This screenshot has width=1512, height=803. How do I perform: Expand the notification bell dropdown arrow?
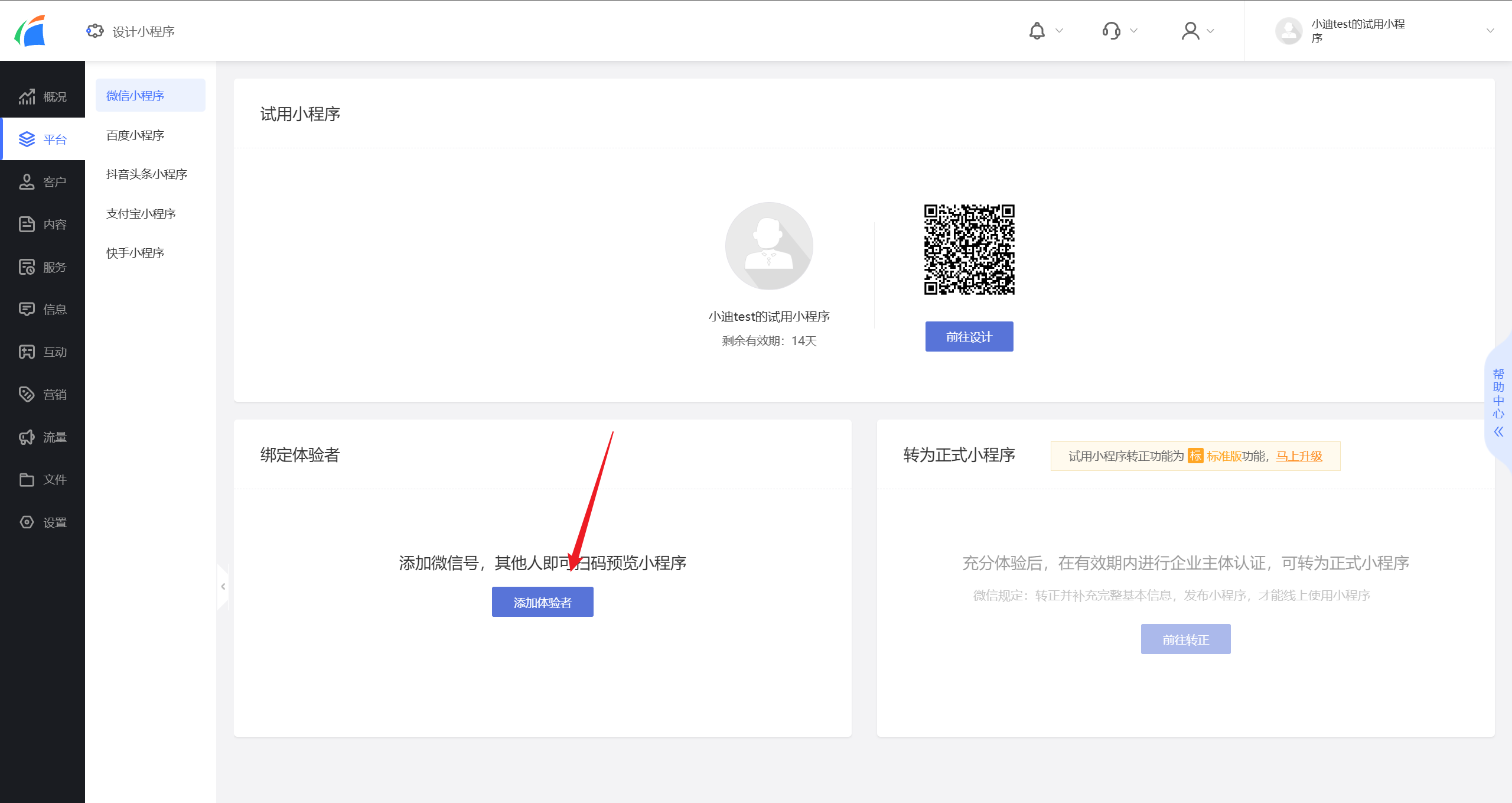(1059, 31)
